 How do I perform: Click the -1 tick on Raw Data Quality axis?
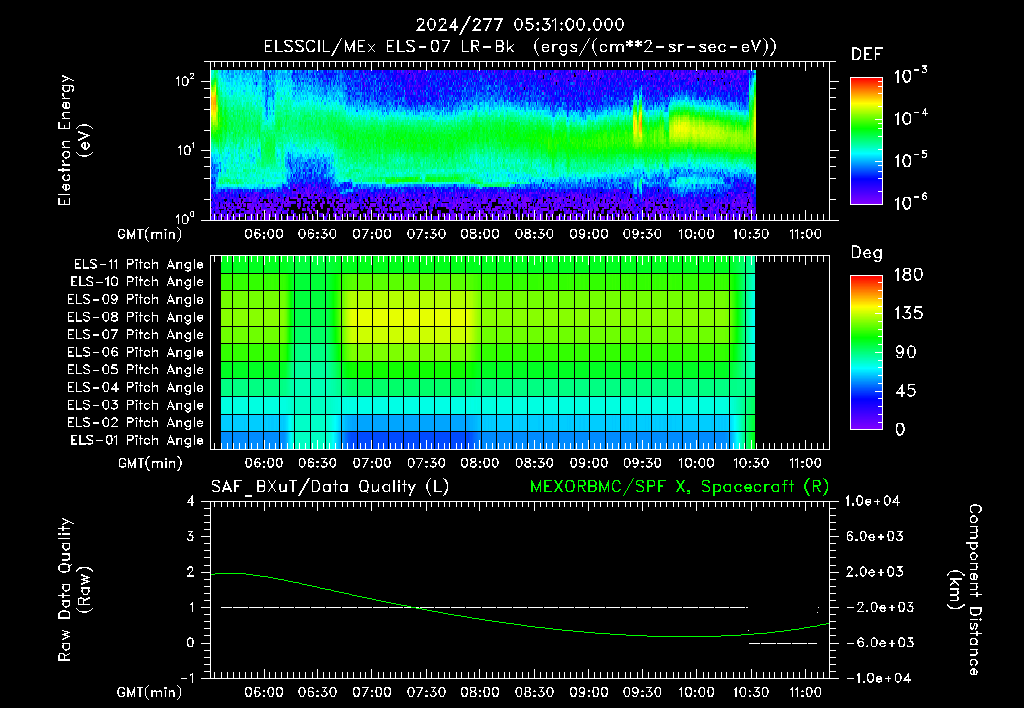[187, 678]
